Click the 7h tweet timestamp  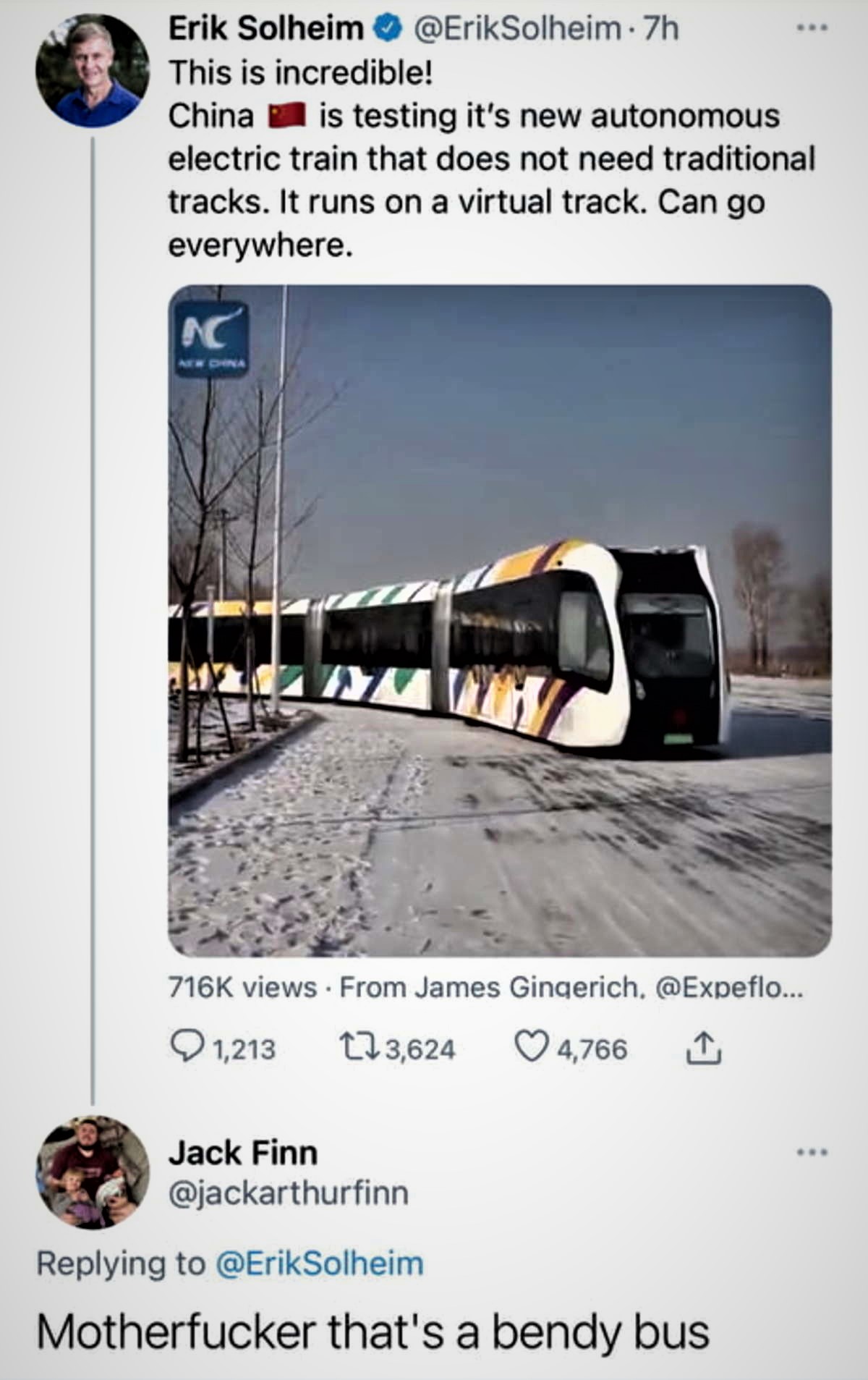661,29
